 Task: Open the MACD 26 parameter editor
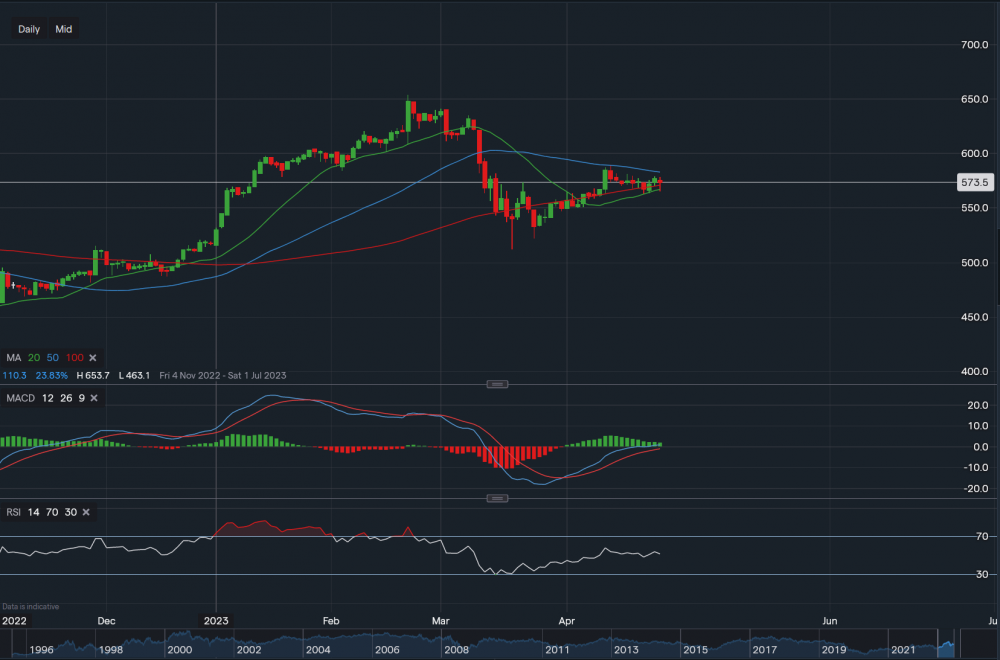coord(65,397)
